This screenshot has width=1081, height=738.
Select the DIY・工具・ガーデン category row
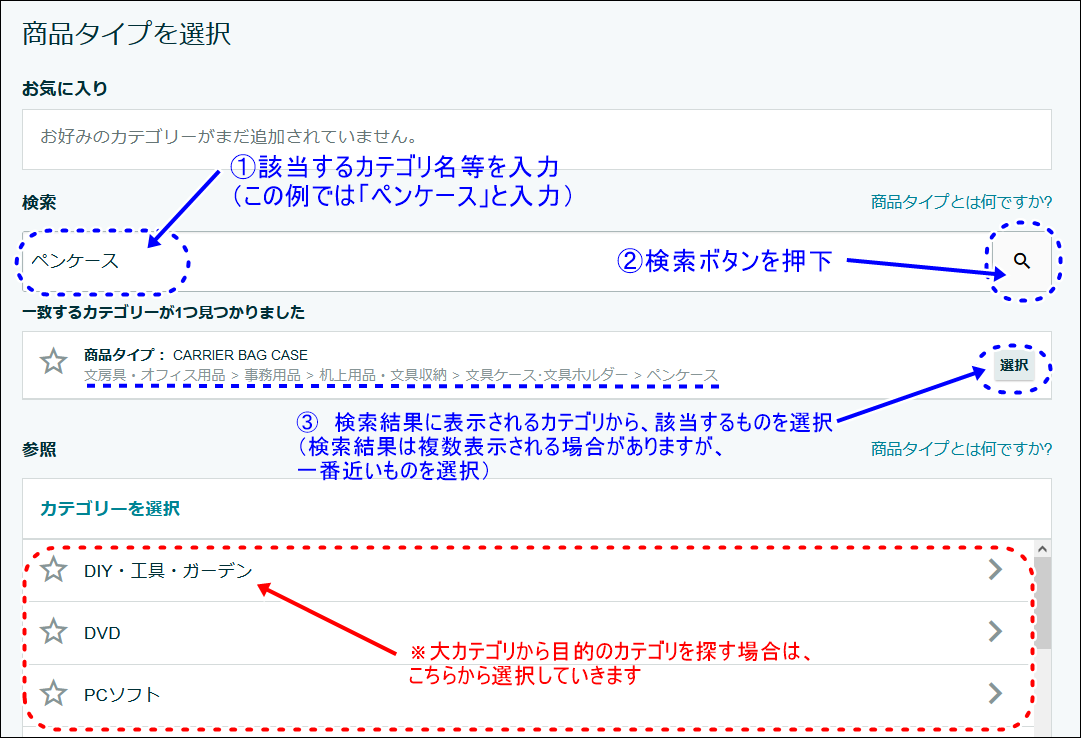528,570
